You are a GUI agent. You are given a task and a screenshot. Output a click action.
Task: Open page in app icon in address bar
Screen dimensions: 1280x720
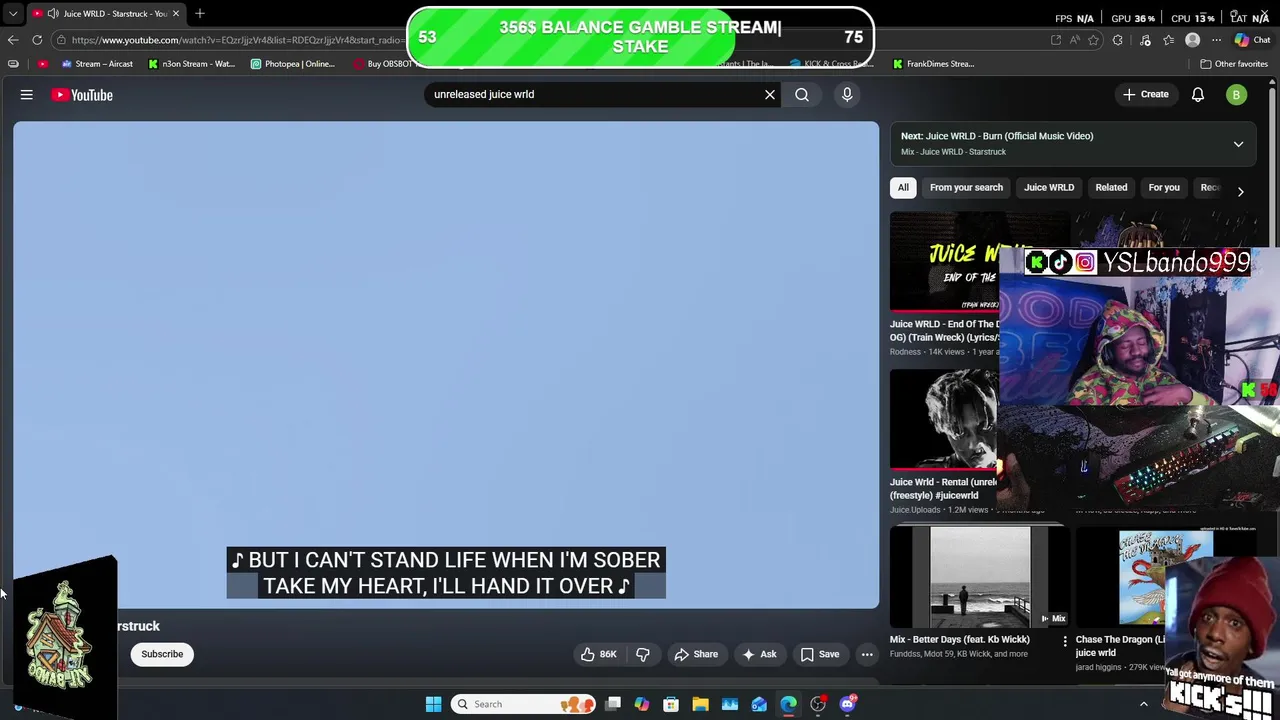(x=1056, y=40)
